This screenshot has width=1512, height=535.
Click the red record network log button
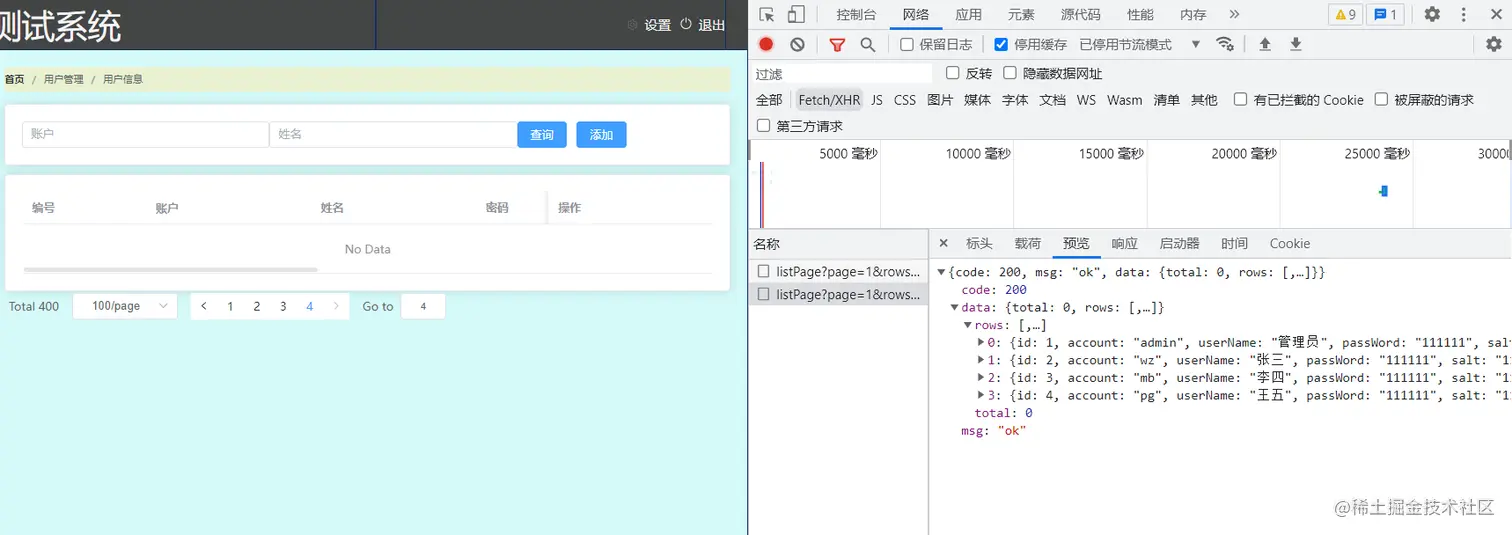coord(766,44)
